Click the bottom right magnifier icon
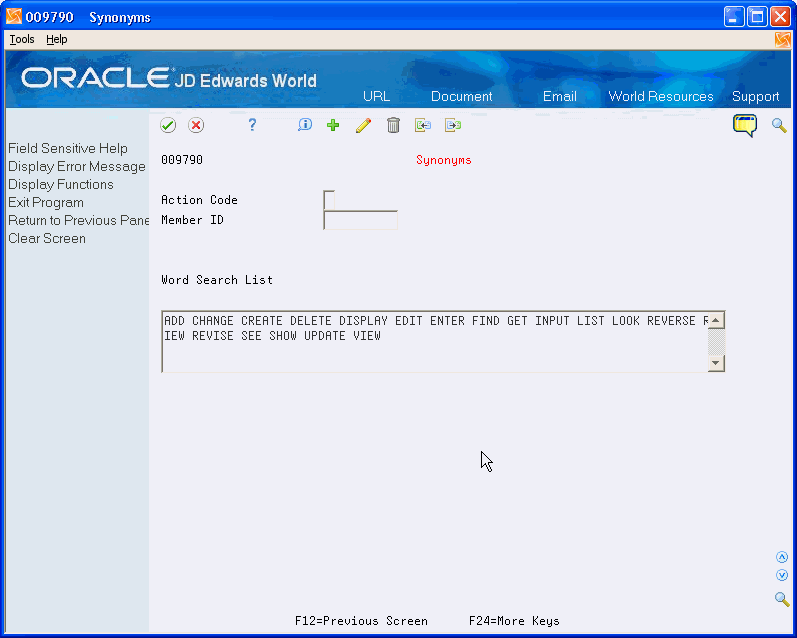Screen dimensions: 797x638 pos(782,599)
